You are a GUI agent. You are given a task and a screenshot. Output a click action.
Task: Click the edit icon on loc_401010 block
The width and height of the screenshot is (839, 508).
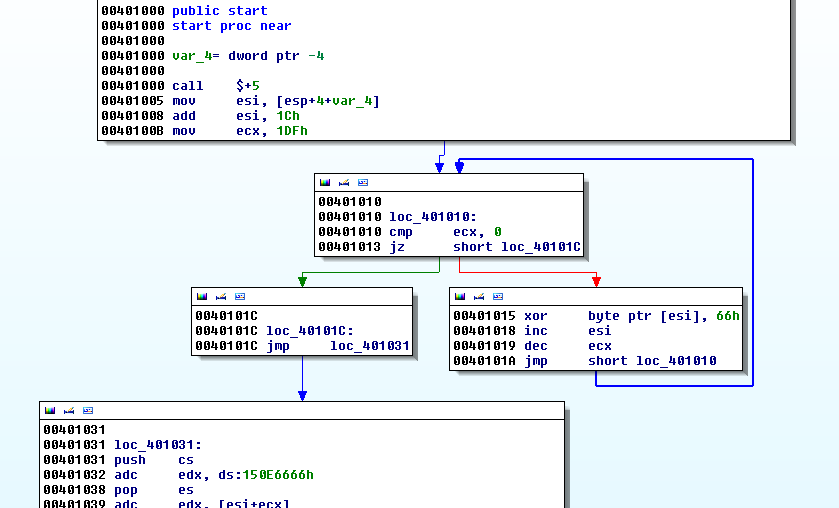(x=343, y=183)
